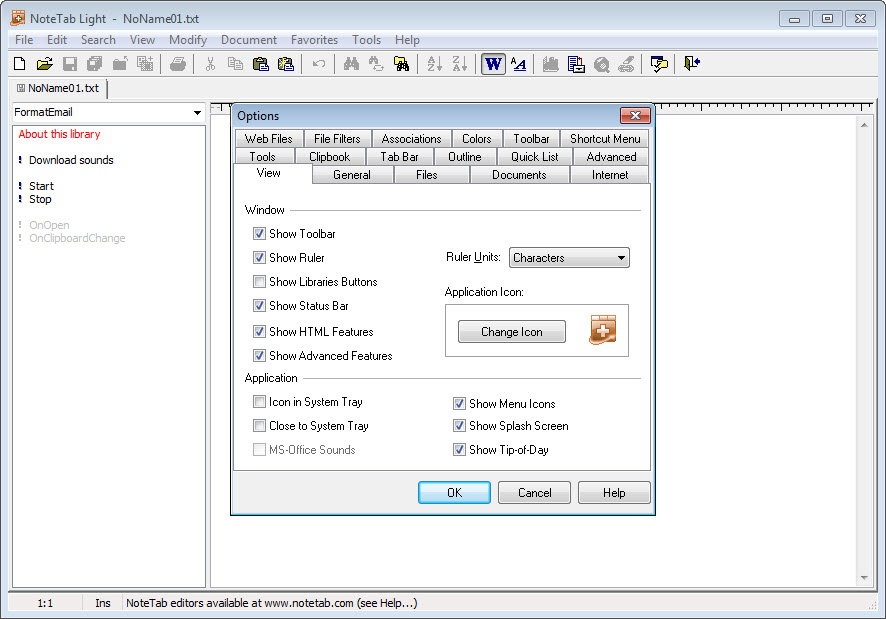Click the Font toggle AA icon
Viewport: 886px width, 619px height.
[518, 64]
